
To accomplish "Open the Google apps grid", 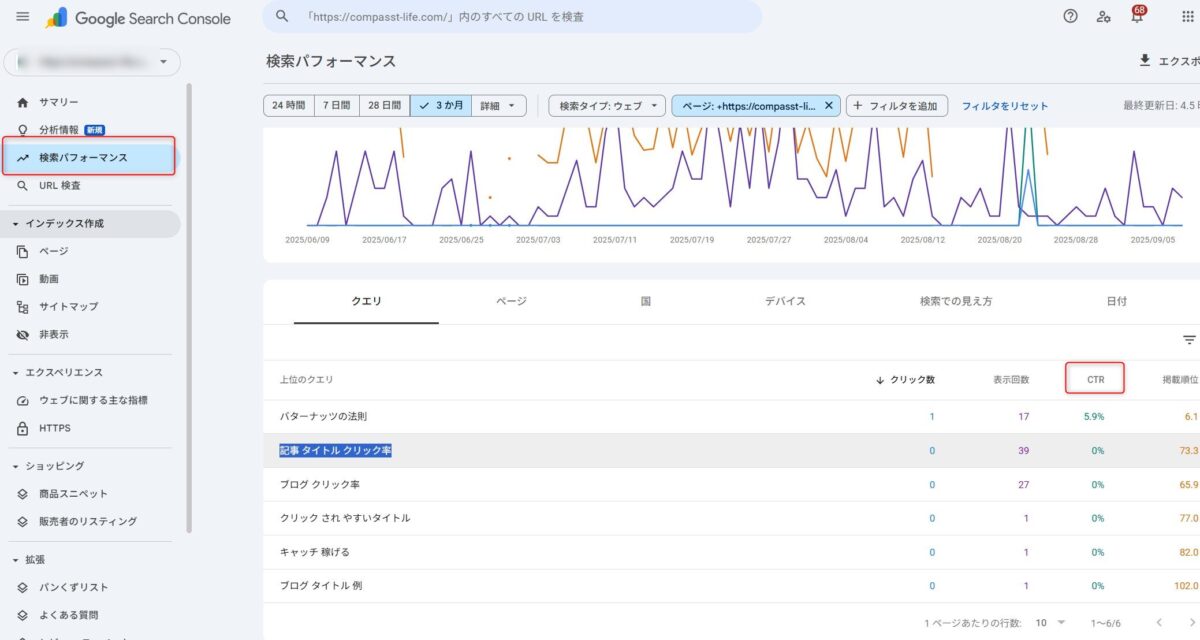I will [1186, 17].
